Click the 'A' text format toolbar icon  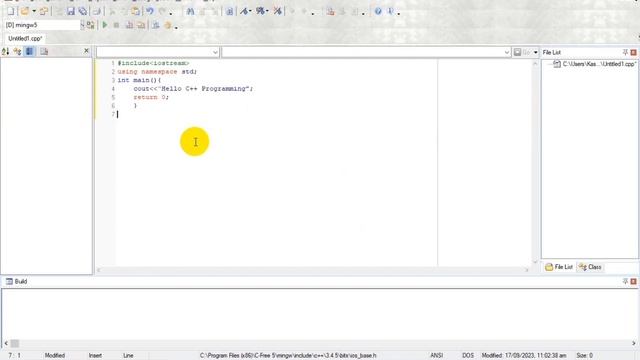point(245,11)
